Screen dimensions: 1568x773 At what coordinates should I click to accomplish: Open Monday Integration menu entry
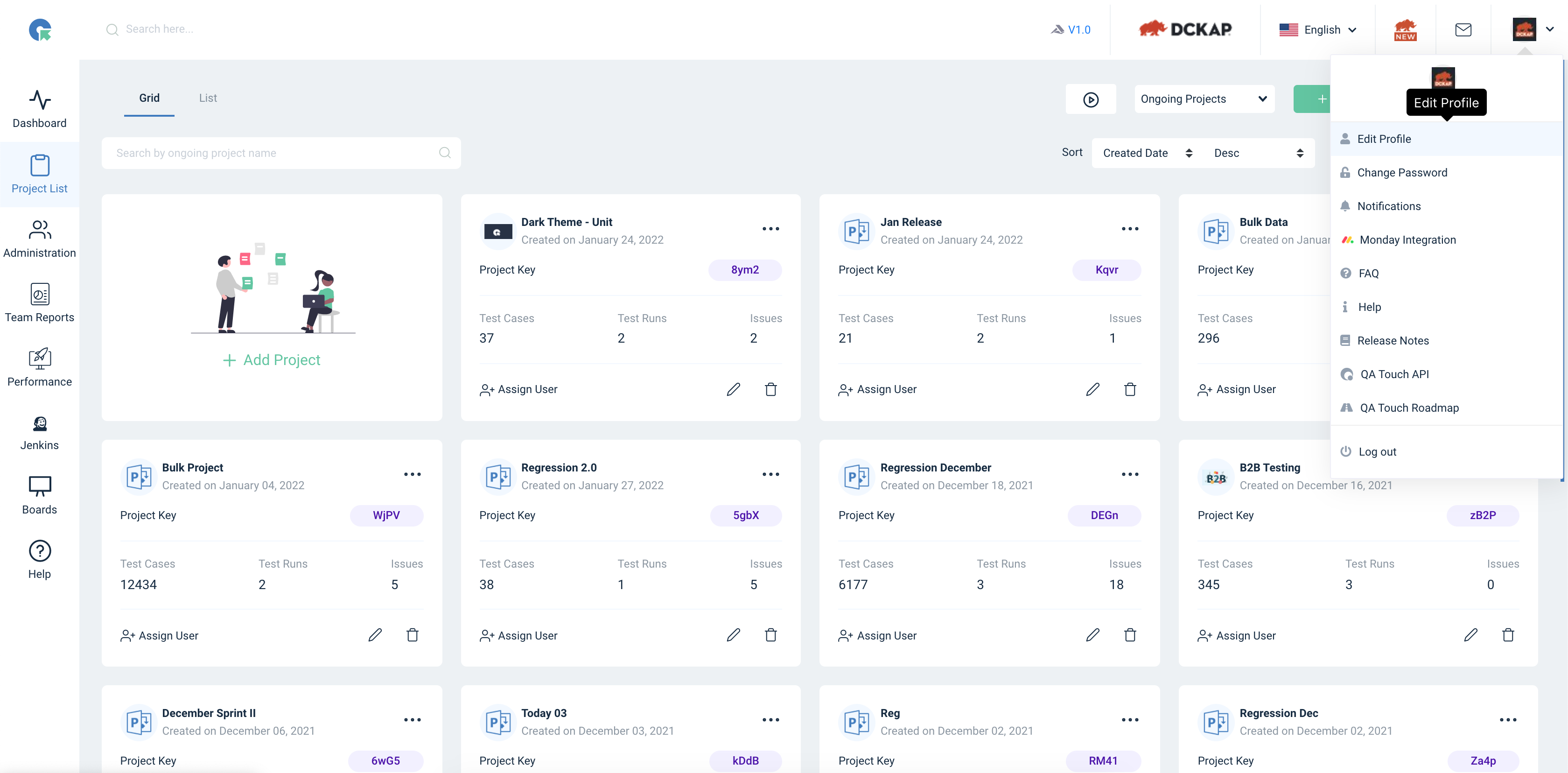pyautogui.click(x=1446, y=240)
